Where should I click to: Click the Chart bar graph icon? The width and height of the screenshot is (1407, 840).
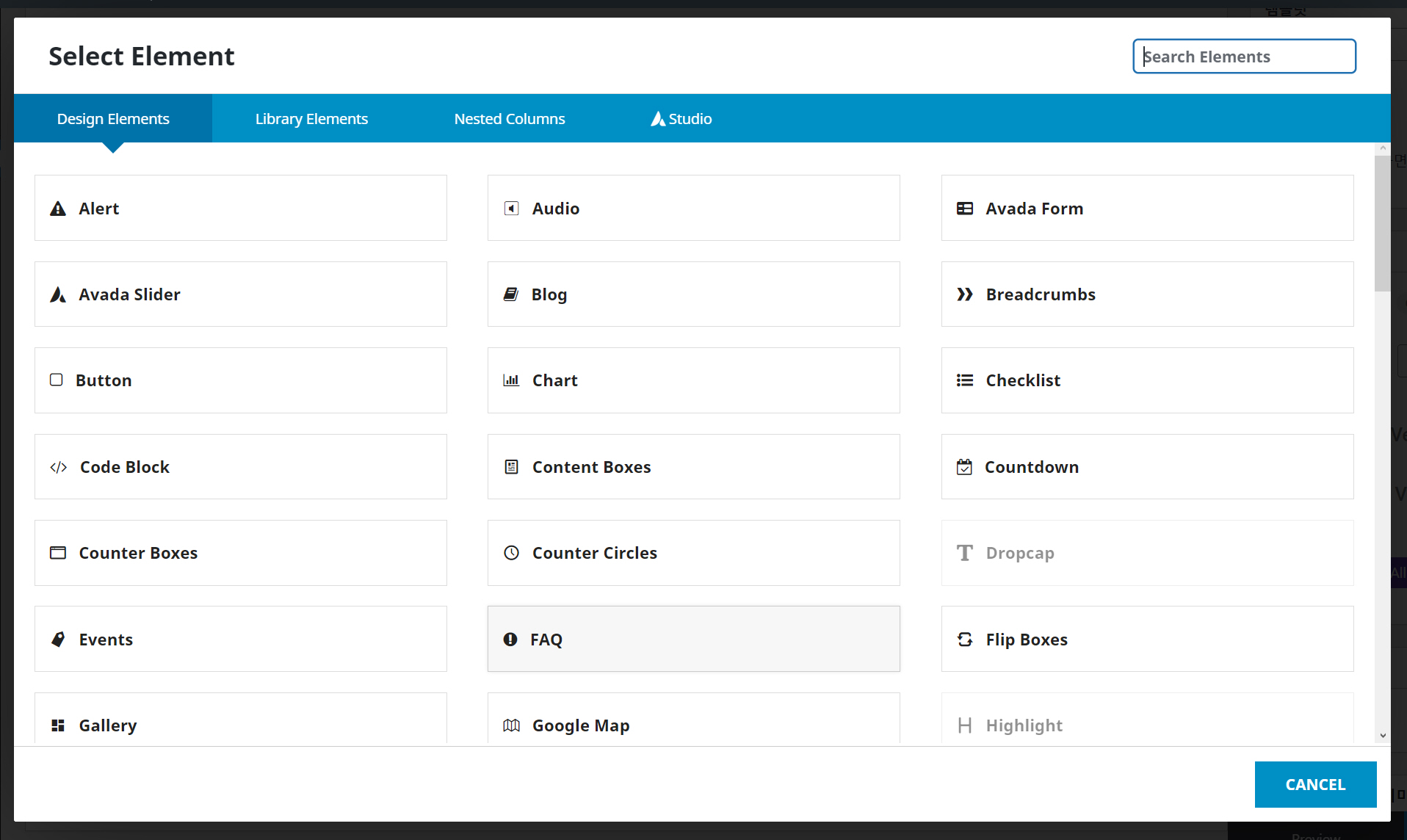point(511,380)
